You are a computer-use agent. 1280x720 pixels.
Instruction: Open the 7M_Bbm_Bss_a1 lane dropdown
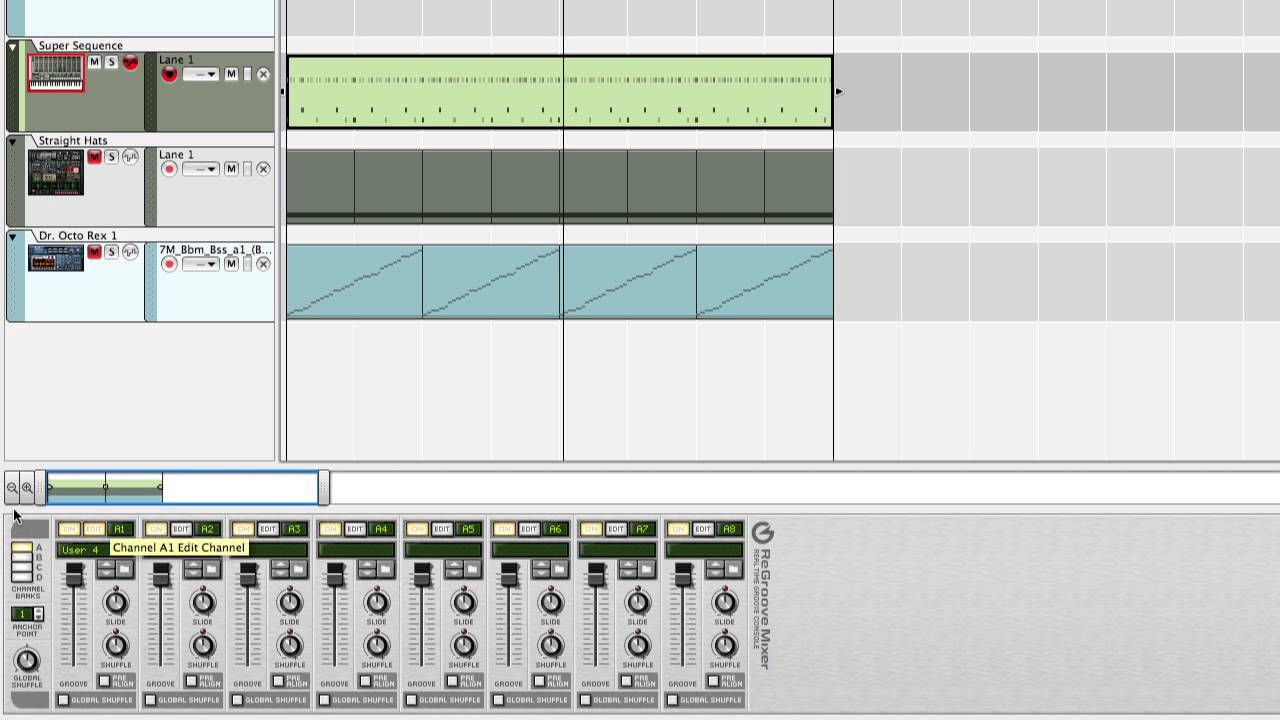[x=200, y=265]
